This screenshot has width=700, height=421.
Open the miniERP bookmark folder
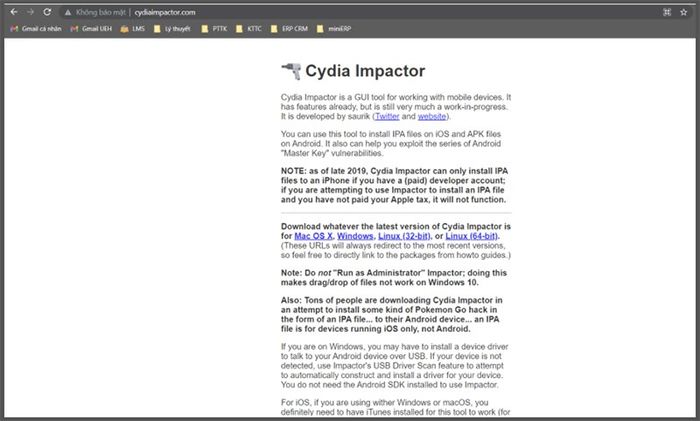[334, 29]
